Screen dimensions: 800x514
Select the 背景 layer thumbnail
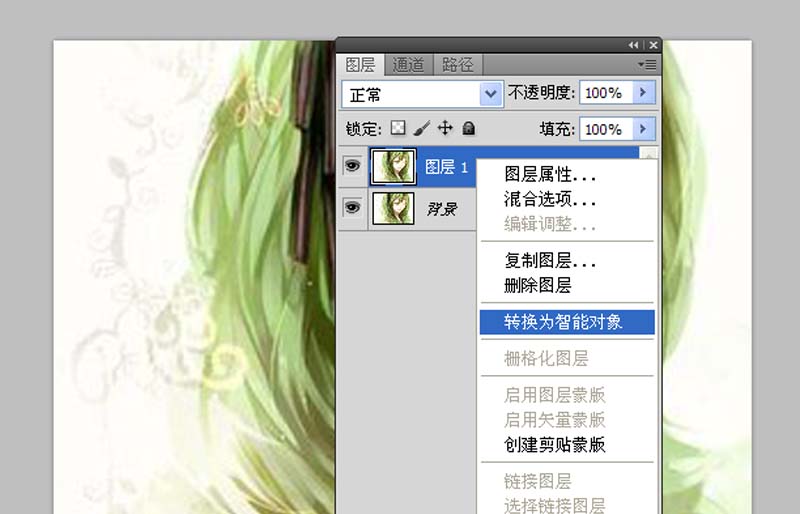[x=393, y=208]
